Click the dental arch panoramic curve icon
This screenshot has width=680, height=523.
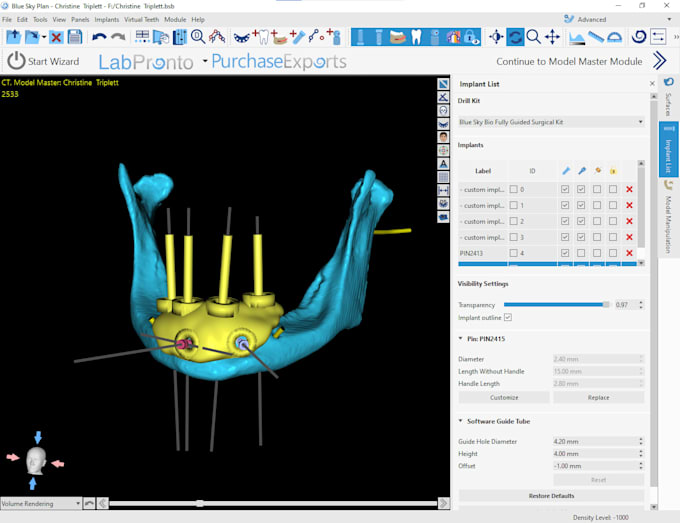pyautogui.click(x=242, y=37)
